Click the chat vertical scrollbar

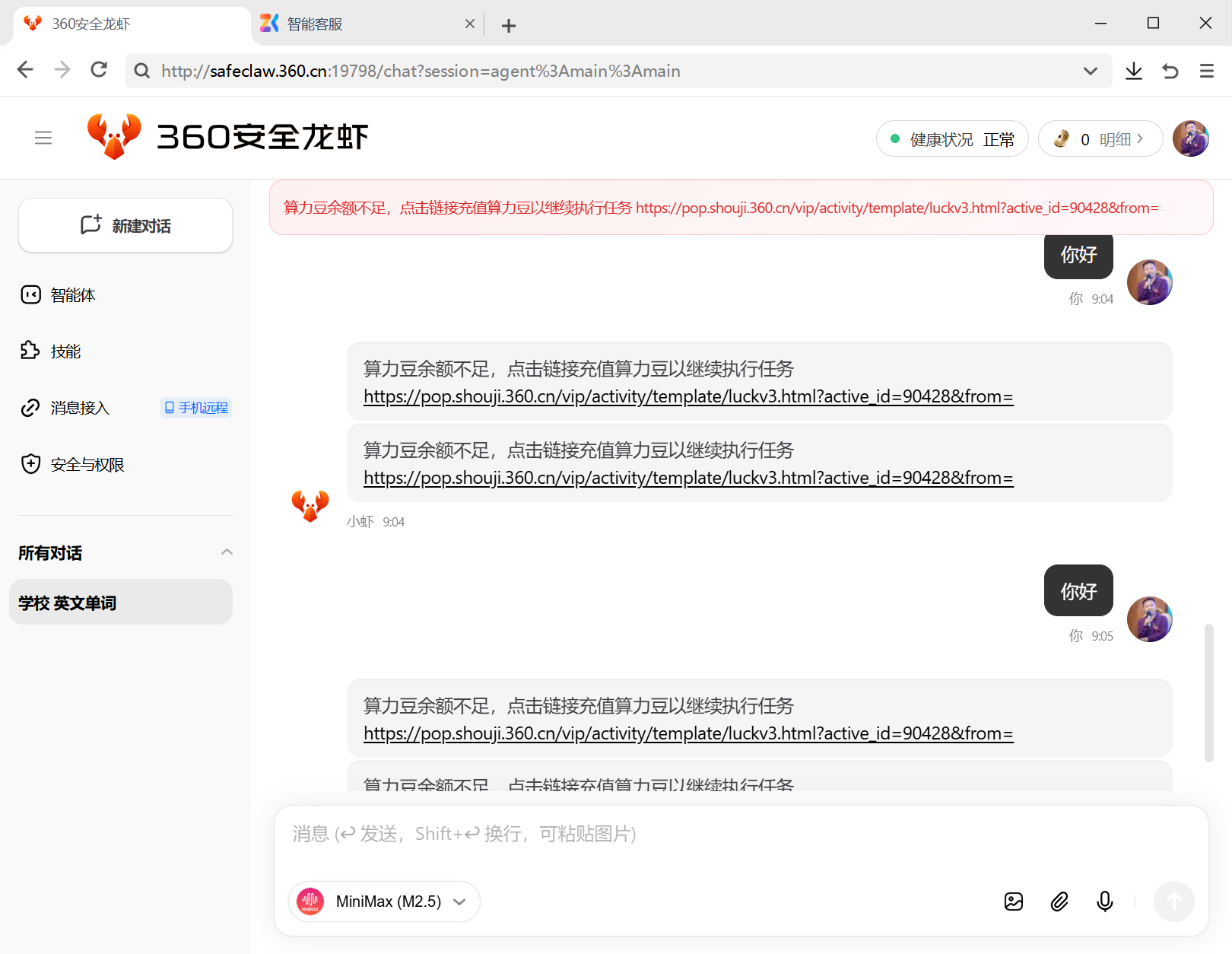pyautogui.click(x=1208, y=692)
